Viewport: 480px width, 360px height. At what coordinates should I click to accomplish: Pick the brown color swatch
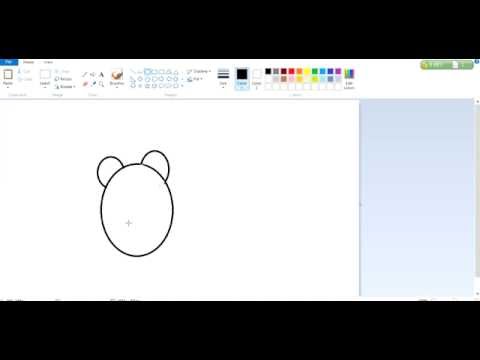coord(284,79)
